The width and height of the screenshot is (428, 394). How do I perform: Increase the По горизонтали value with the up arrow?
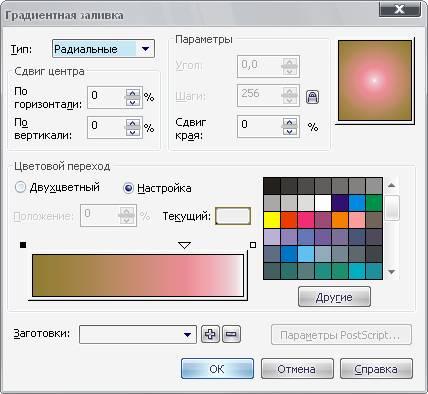coord(133,93)
